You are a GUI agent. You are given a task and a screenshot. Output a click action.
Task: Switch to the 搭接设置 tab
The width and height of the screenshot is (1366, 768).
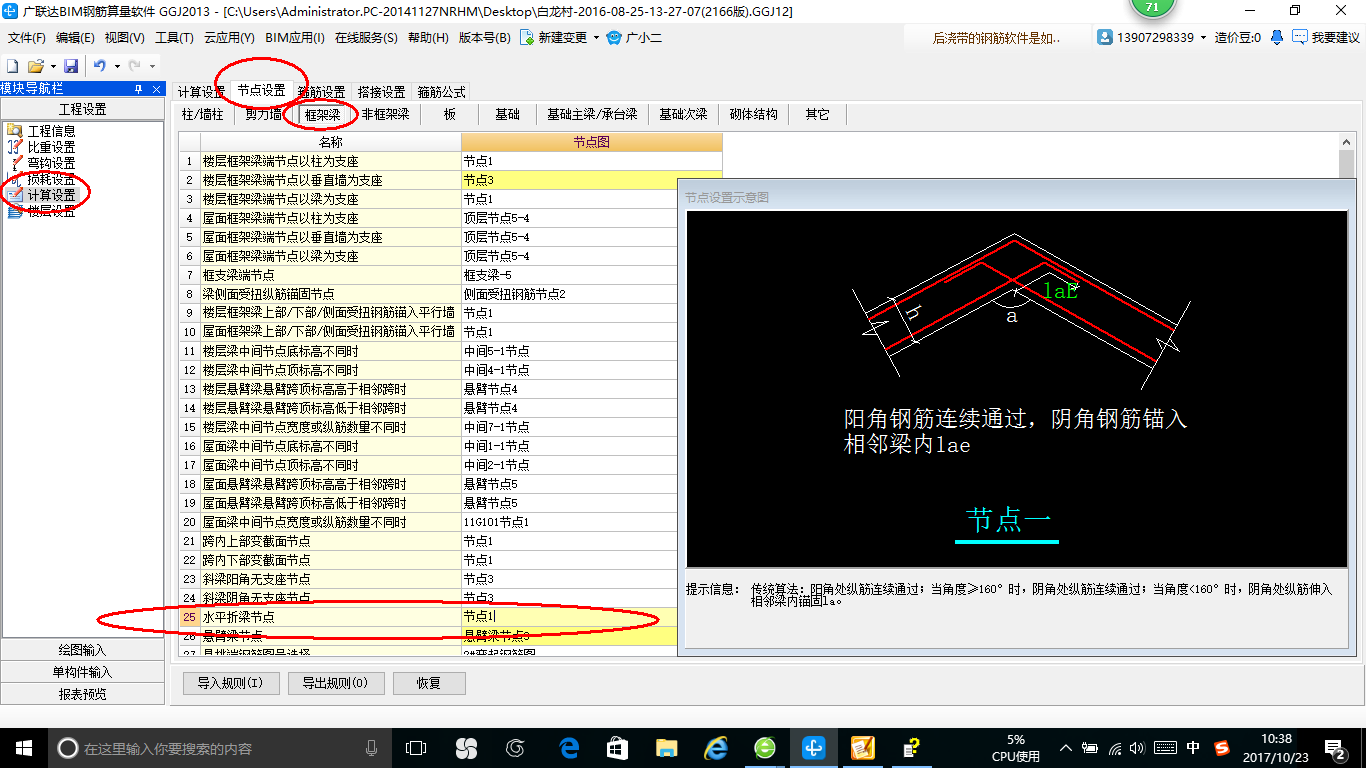coord(381,92)
